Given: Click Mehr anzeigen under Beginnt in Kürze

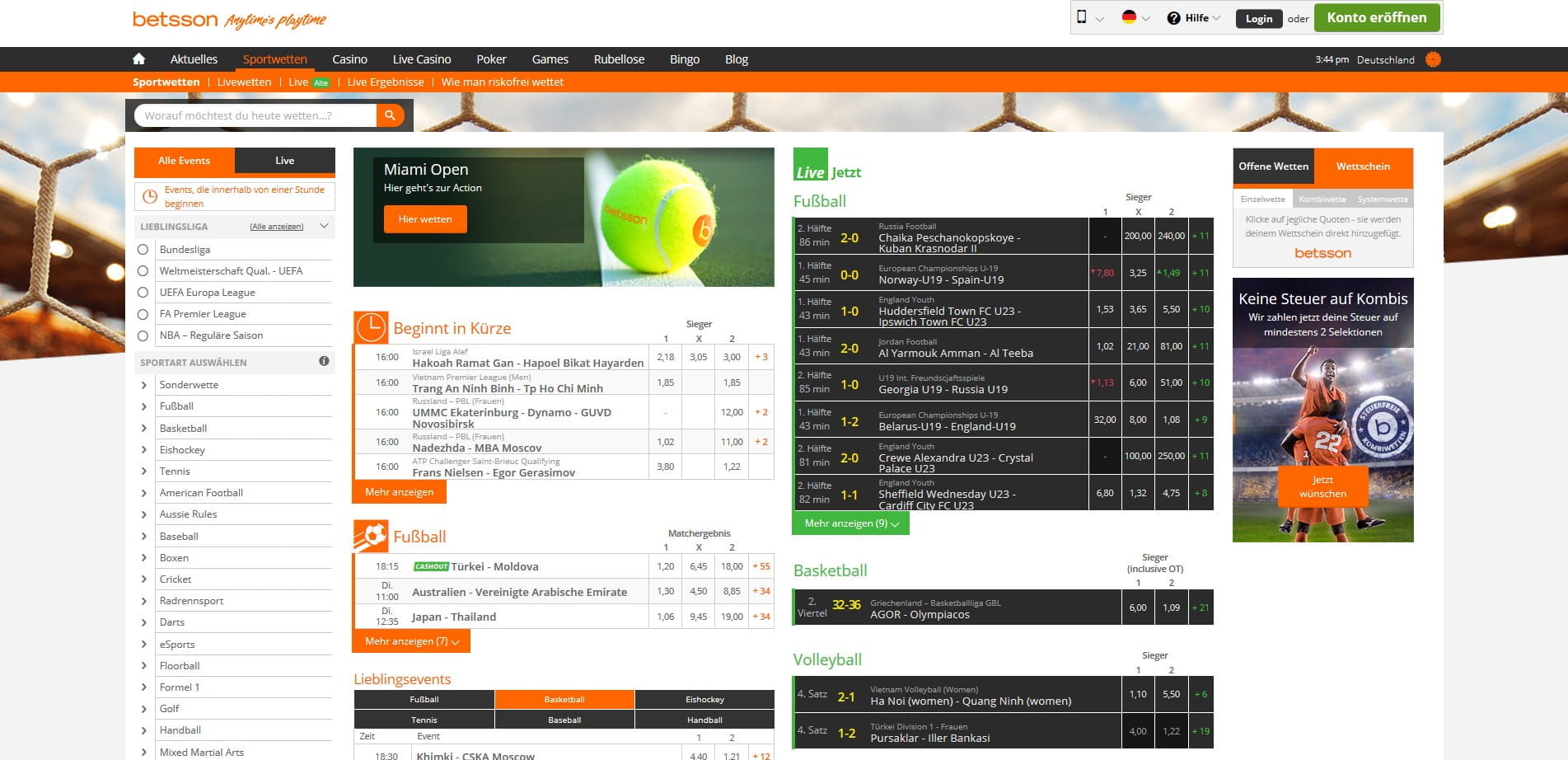Looking at the screenshot, I should (x=400, y=492).
